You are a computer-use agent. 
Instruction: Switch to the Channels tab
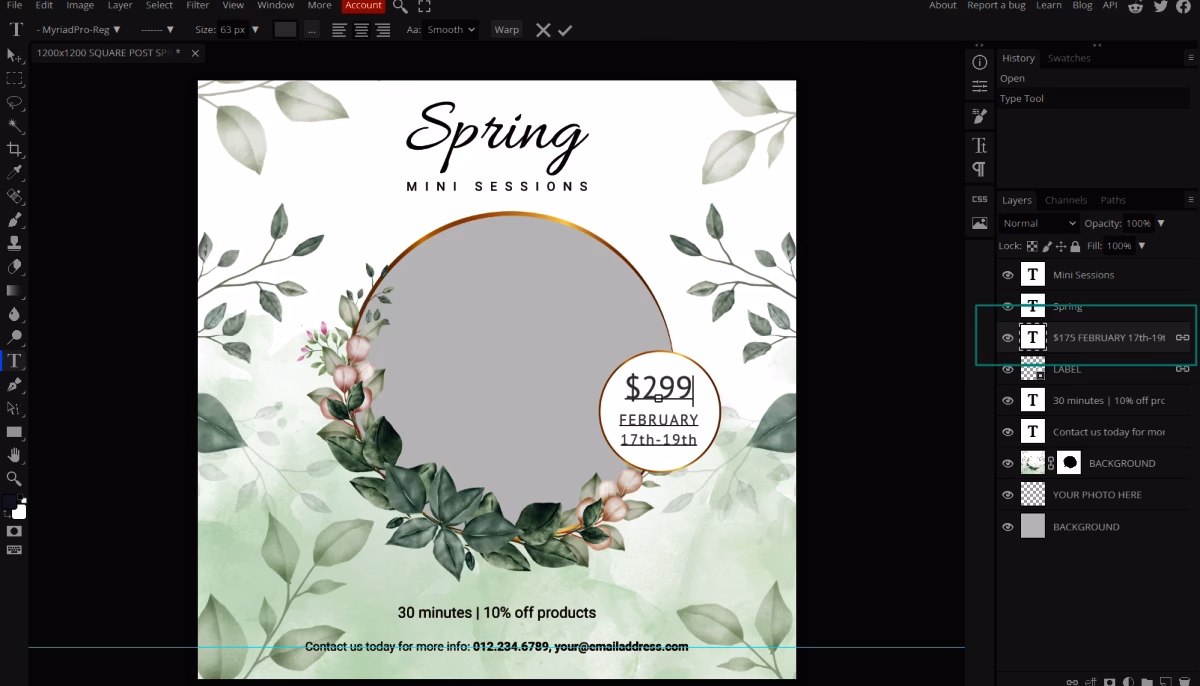[x=1066, y=200]
